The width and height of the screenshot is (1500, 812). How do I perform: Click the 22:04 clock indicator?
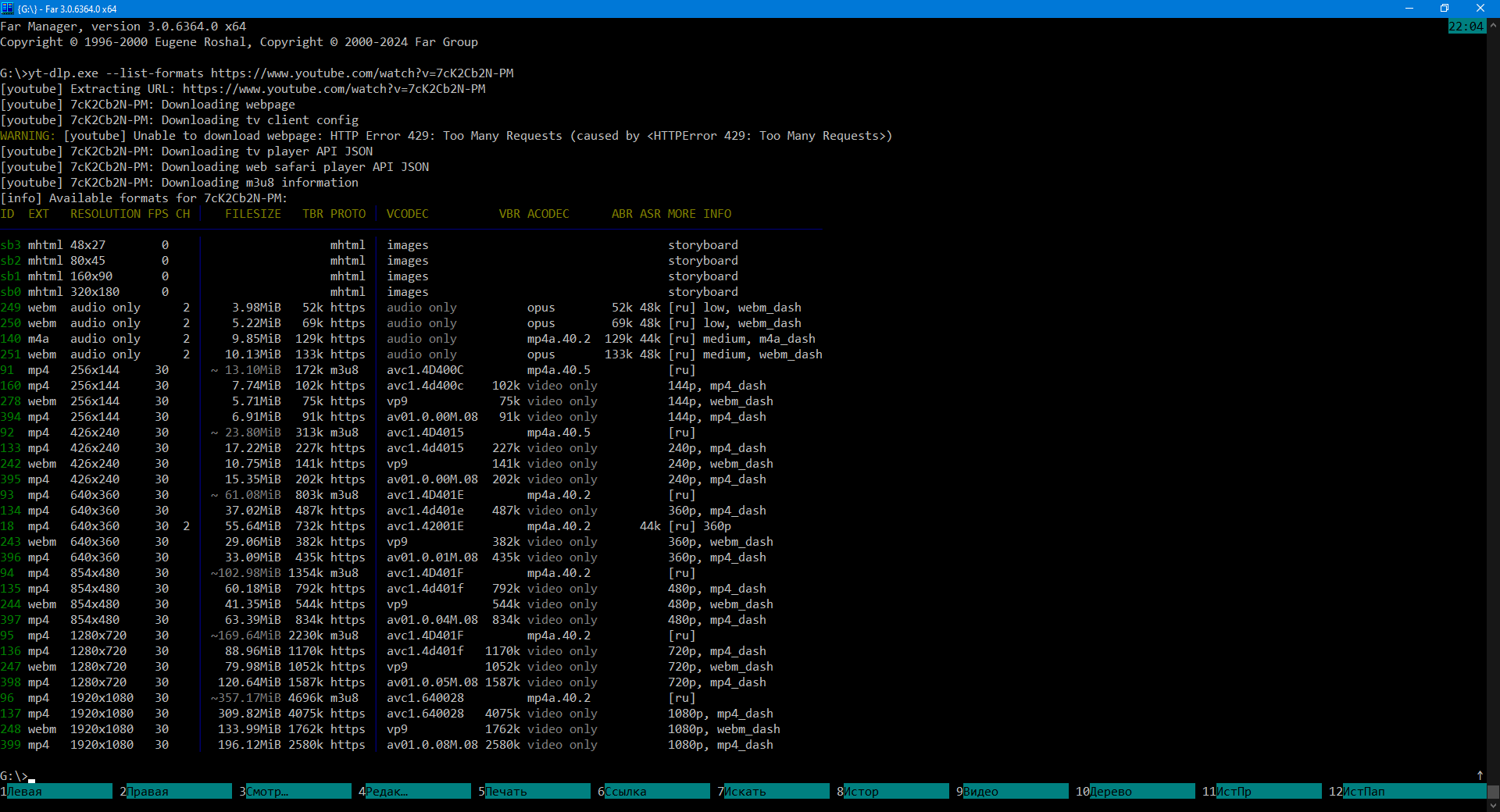pyautogui.click(x=1466, y=27)
